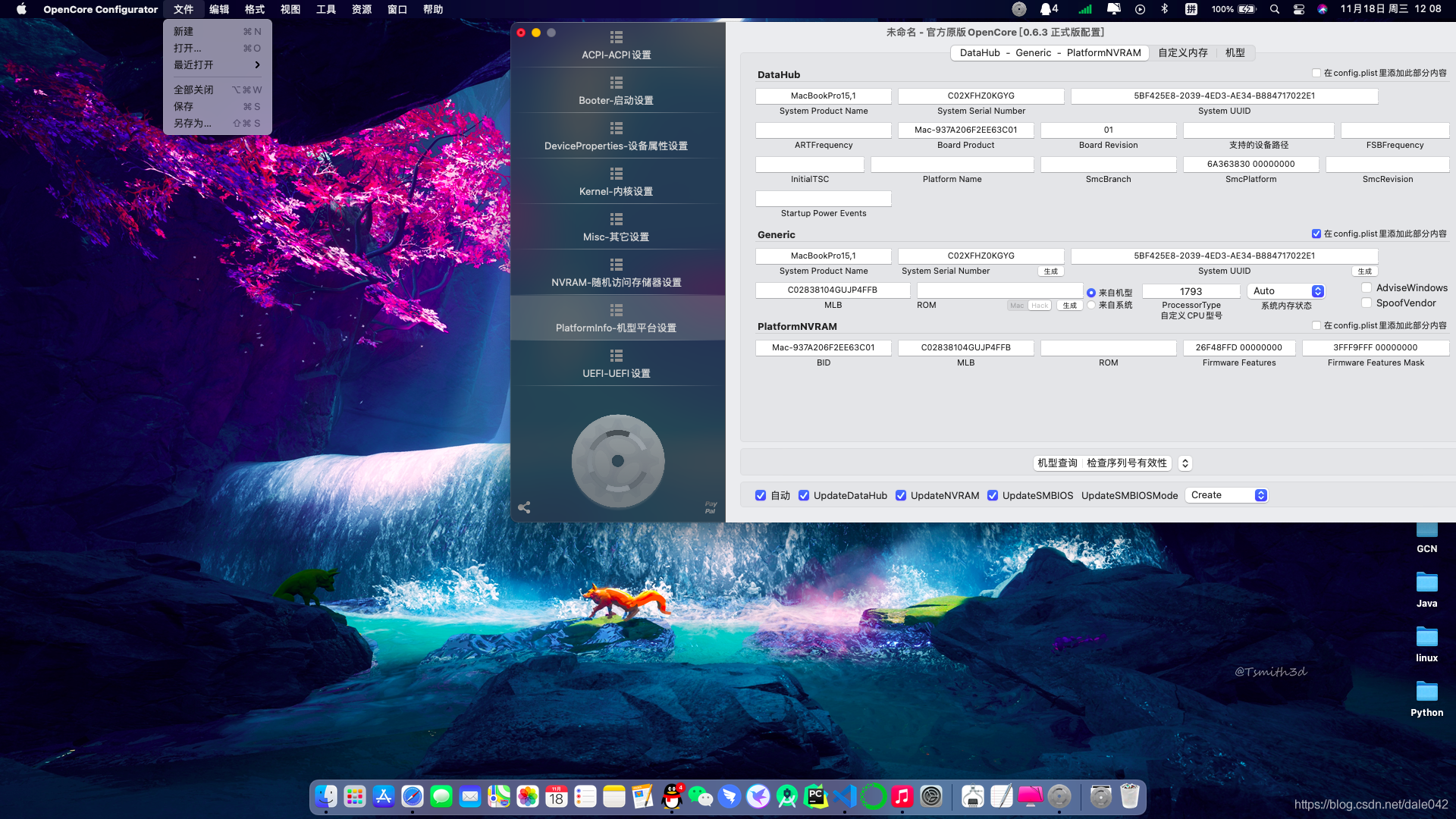
Task: Click the PayPal donate icon
Action: click(711, 507)
